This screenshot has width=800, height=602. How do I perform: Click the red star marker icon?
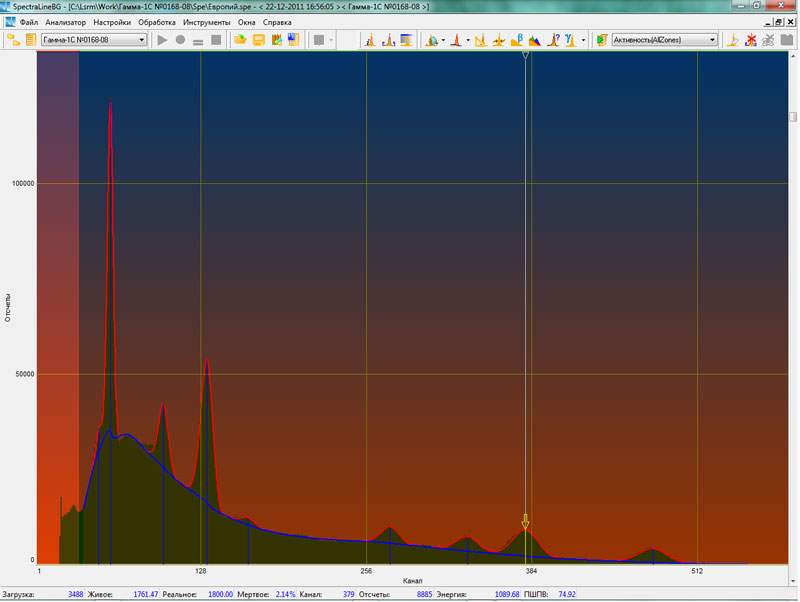tap(750, 40)
